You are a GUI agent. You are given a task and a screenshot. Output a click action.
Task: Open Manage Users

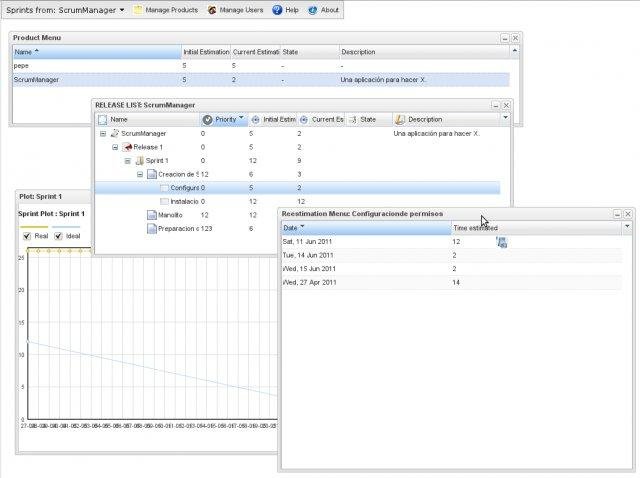pos(236,10)
